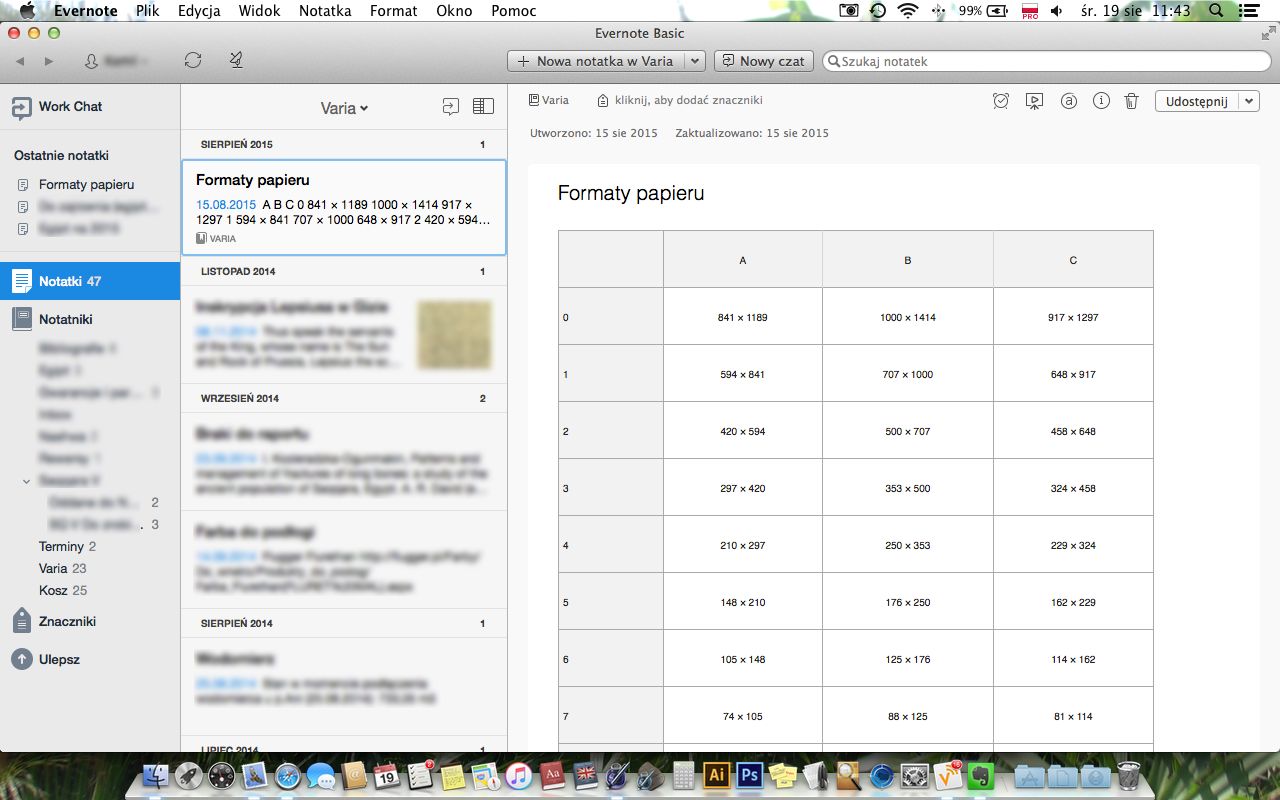Launch Adobe Illustrator from the dock
The image size is (1280, 800).
716,774
